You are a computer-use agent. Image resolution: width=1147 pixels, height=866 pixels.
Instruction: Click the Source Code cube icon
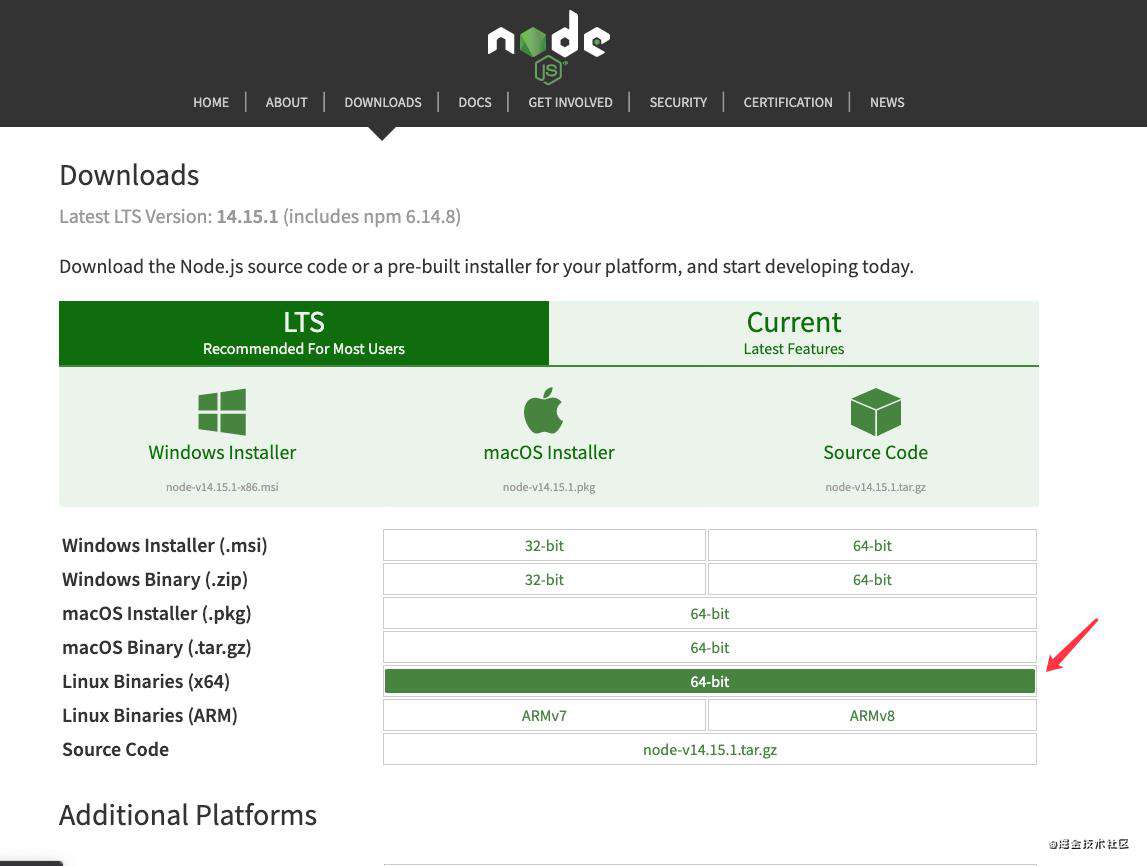tap(876, 412)
